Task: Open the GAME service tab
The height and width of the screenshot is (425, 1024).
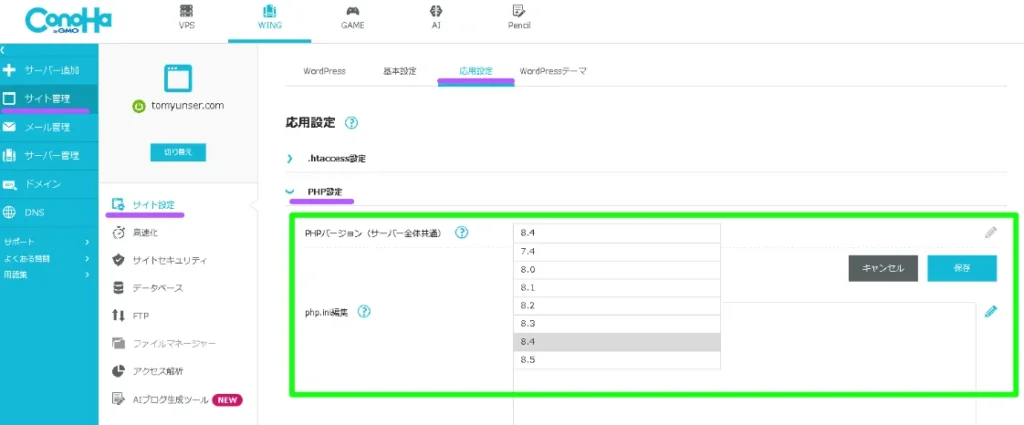Action: coord(353,18)
